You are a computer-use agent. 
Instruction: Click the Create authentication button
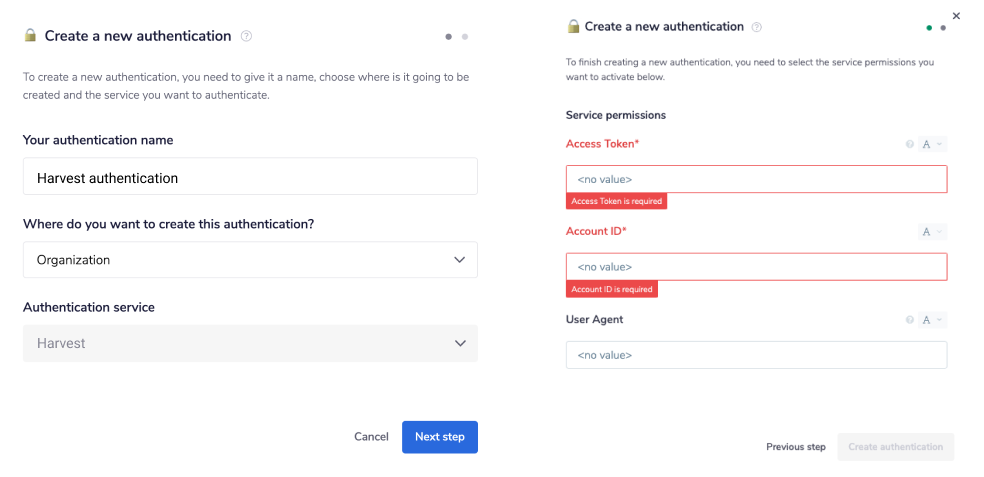pos(896,447)
